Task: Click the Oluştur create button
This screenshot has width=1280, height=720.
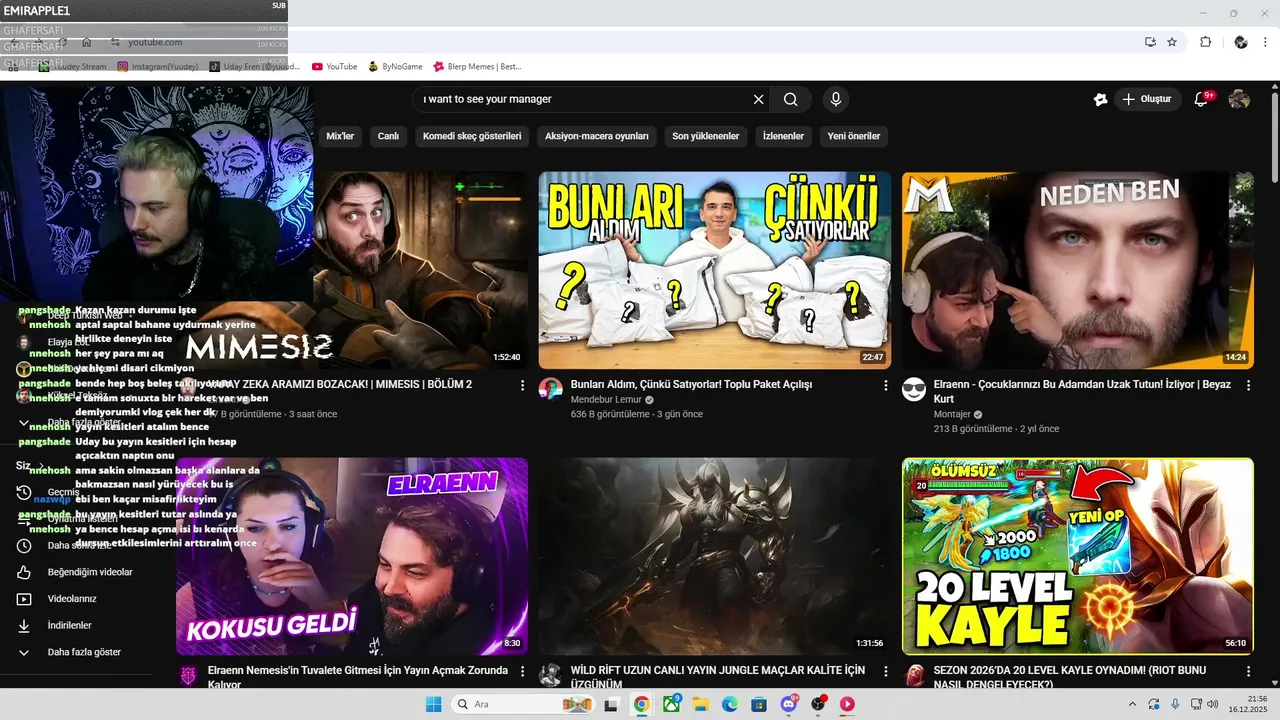Action: tap(1147, 99)
